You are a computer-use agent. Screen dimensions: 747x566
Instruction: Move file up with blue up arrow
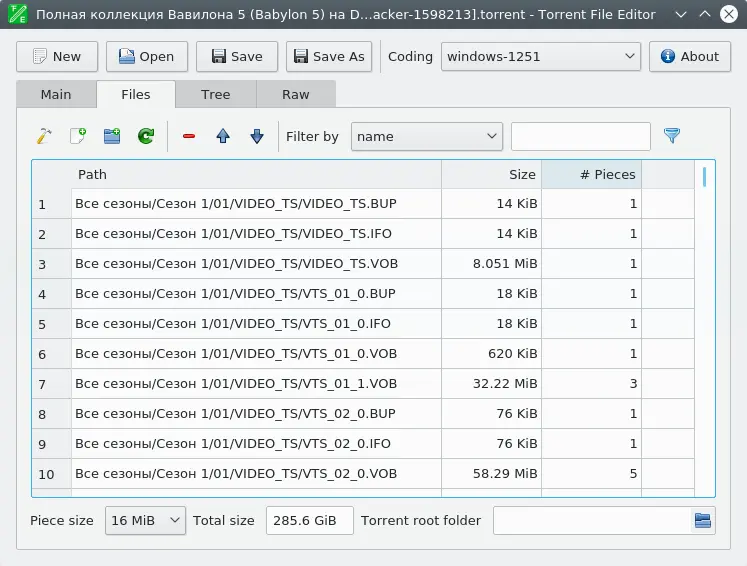coord(223,136)
